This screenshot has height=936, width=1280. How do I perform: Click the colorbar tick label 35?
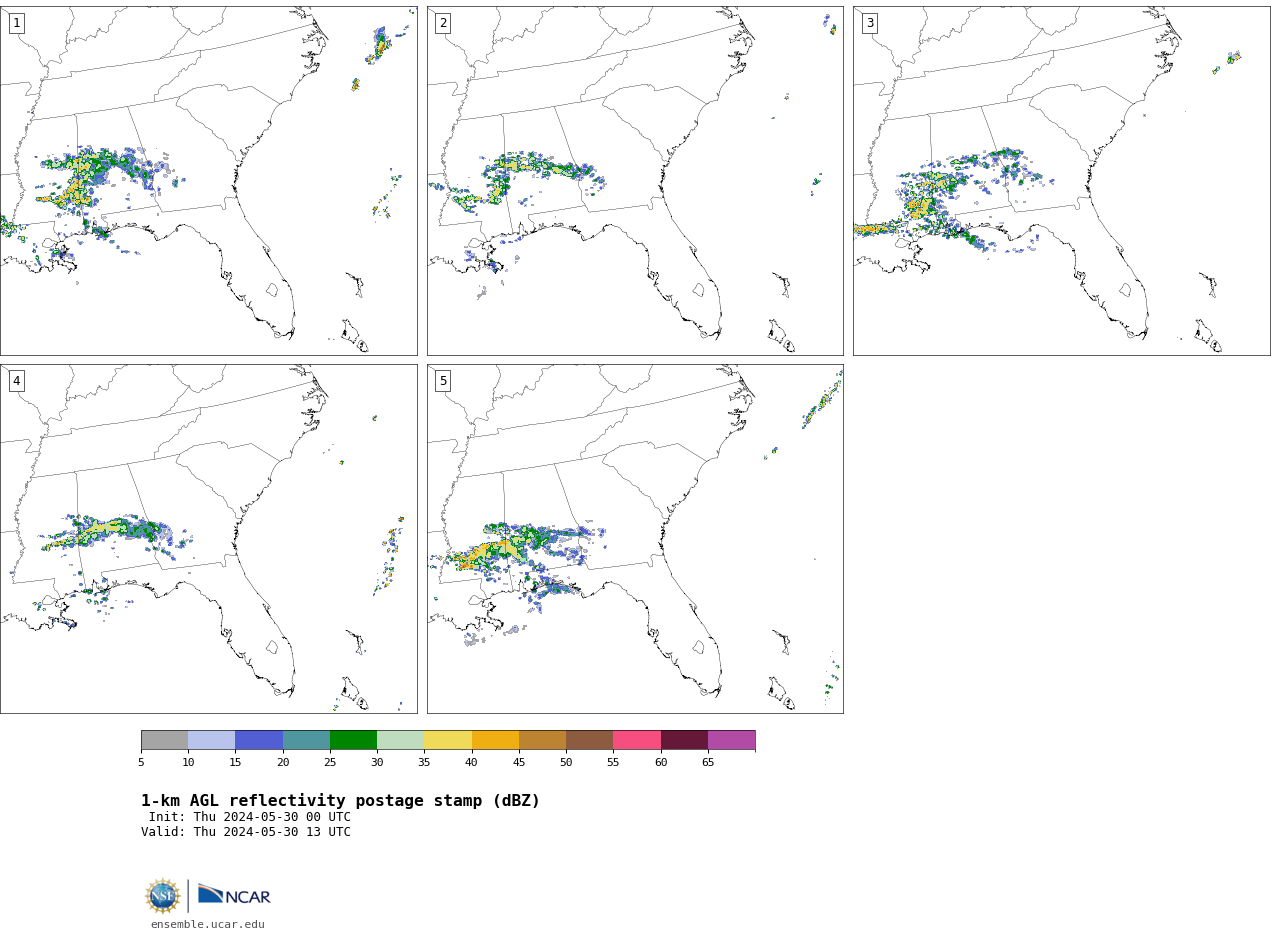point(424,763)
